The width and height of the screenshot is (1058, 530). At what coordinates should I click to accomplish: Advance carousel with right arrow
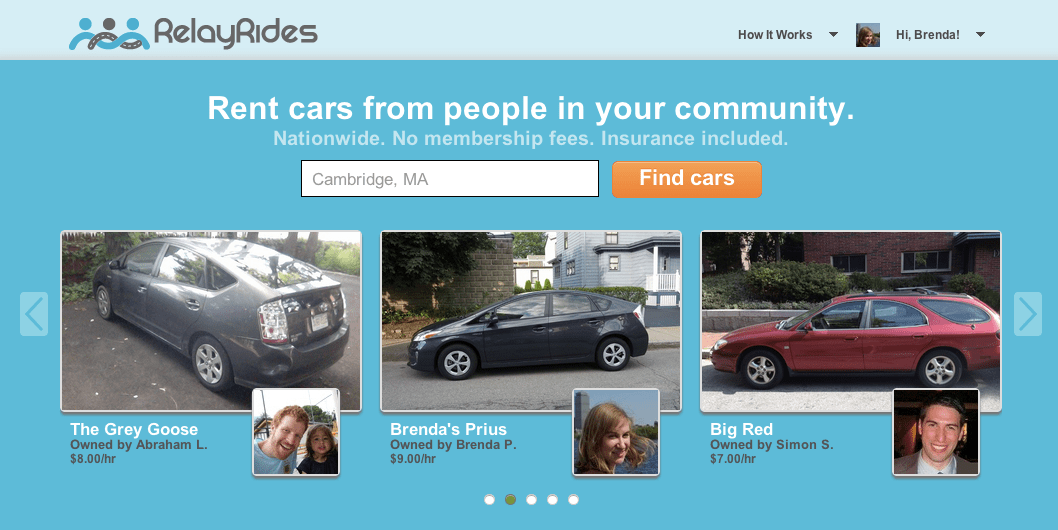[x=1028, y=314]
